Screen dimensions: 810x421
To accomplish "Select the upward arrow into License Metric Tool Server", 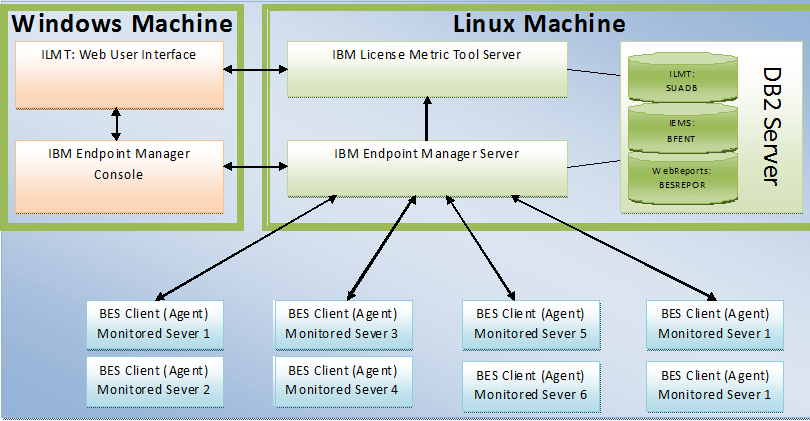I will pos(427,118).
